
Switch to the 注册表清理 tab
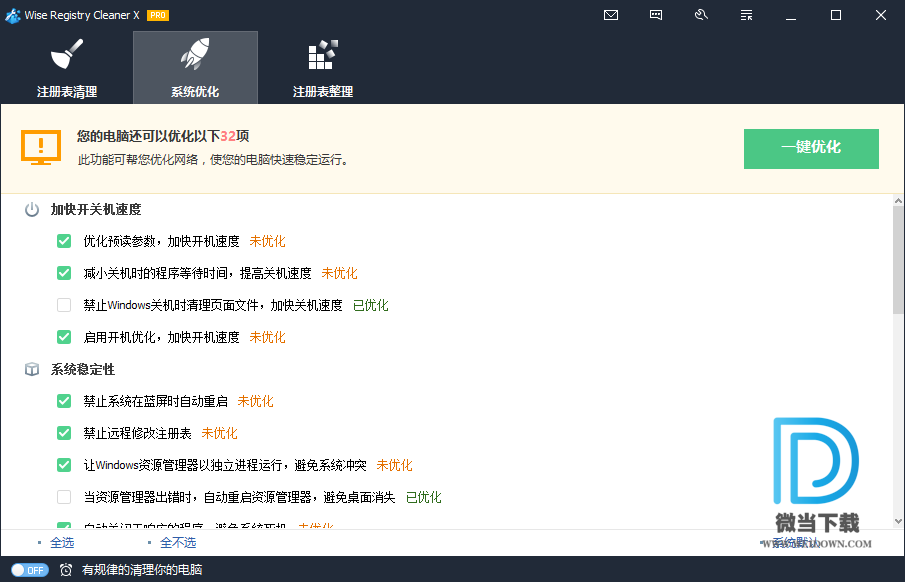click(x=67, y=68)
